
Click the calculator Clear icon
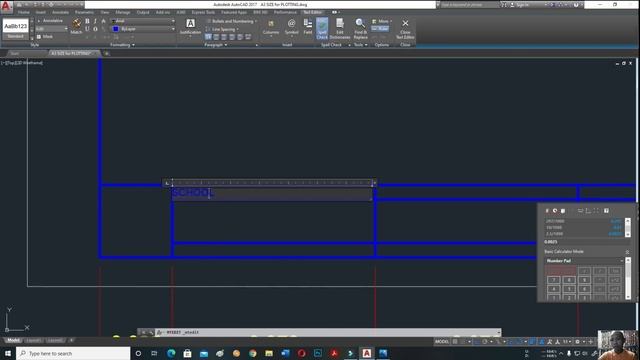pyautogui.click(x=547, y=211)
